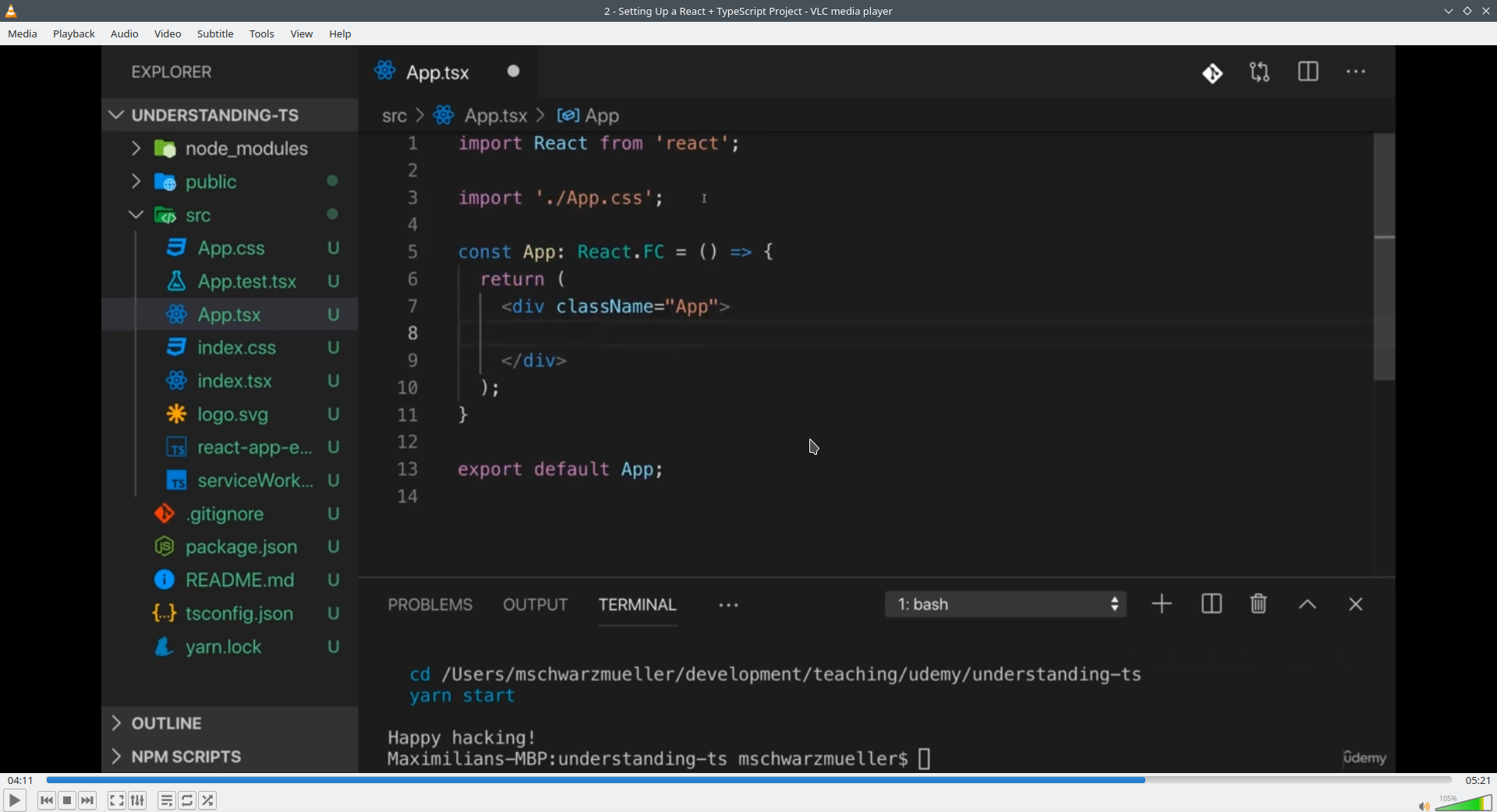Stop video playback
This screenshot has height=812, width=1497.
[x=67, y=800]
